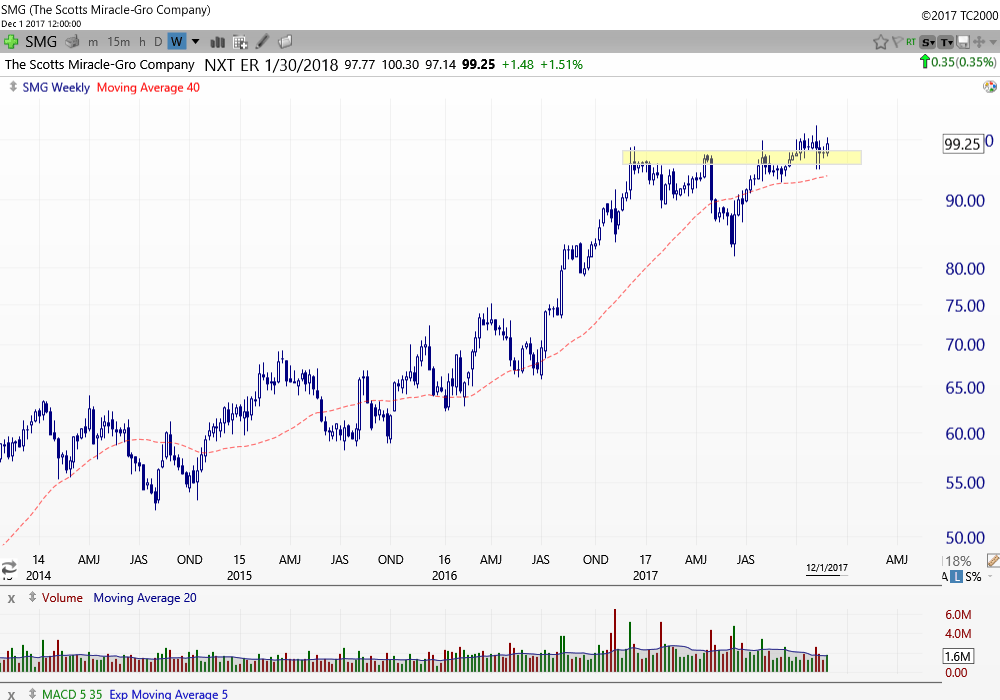Switch to the Daily (D) timeframe
The image size is (1000, 700).
point(157,41)
